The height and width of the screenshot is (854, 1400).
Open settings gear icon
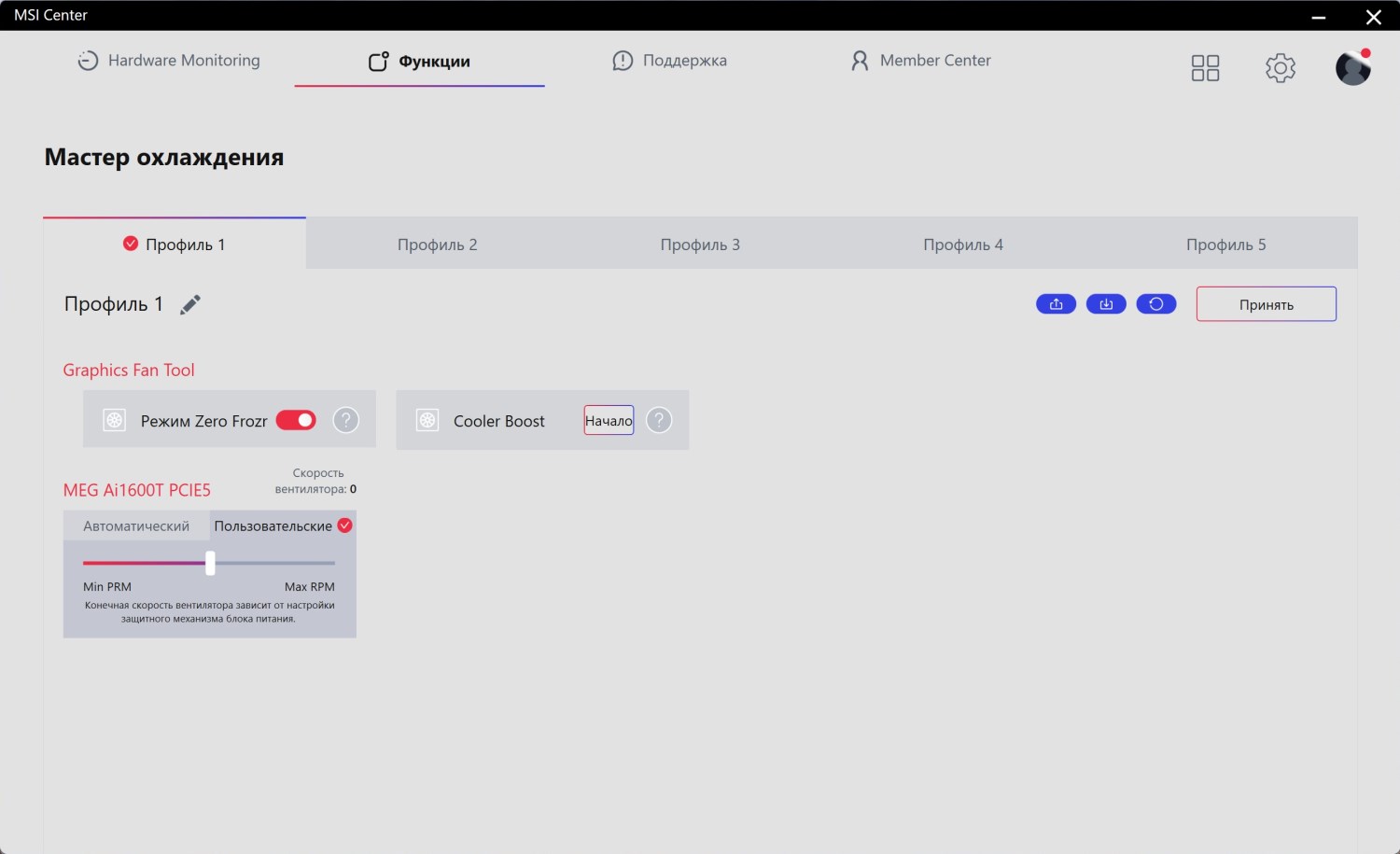pyautogui.click(x=1280, y=68)
